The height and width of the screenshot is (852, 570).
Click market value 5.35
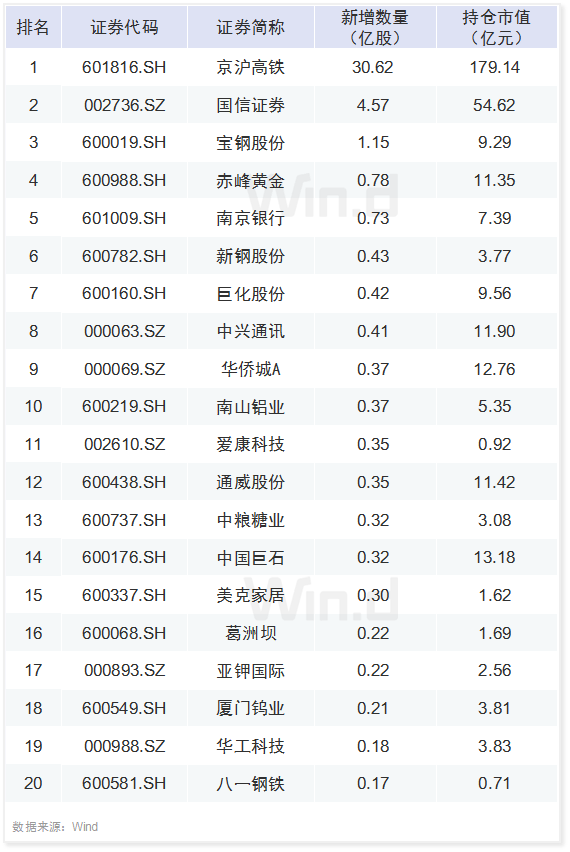(494, 406)
